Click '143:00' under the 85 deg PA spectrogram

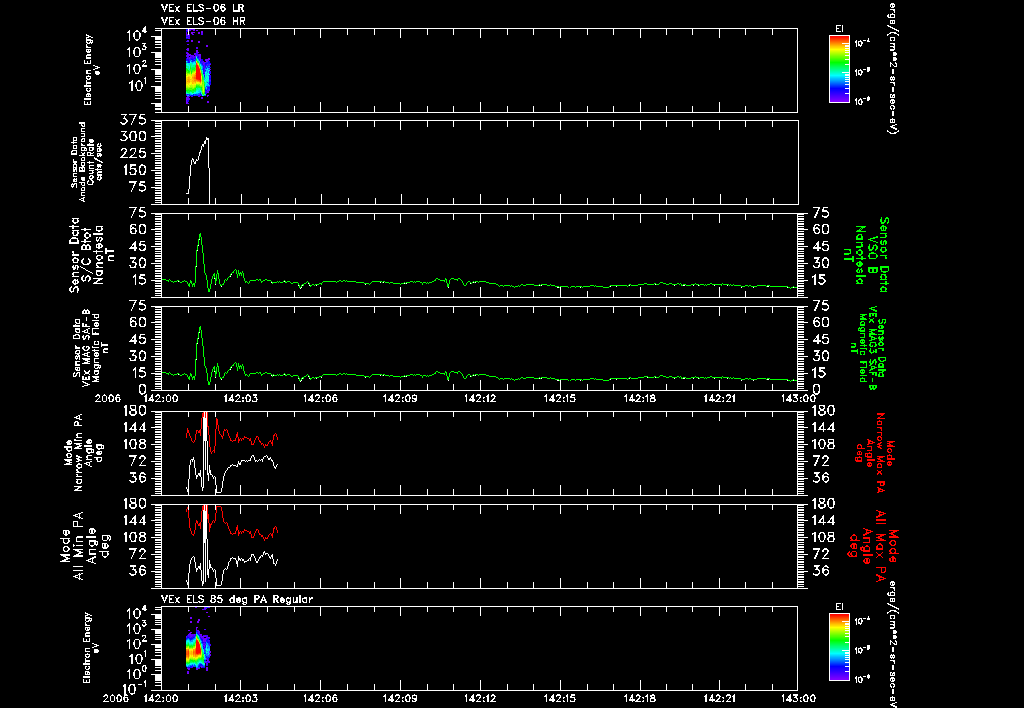(798, 698)
